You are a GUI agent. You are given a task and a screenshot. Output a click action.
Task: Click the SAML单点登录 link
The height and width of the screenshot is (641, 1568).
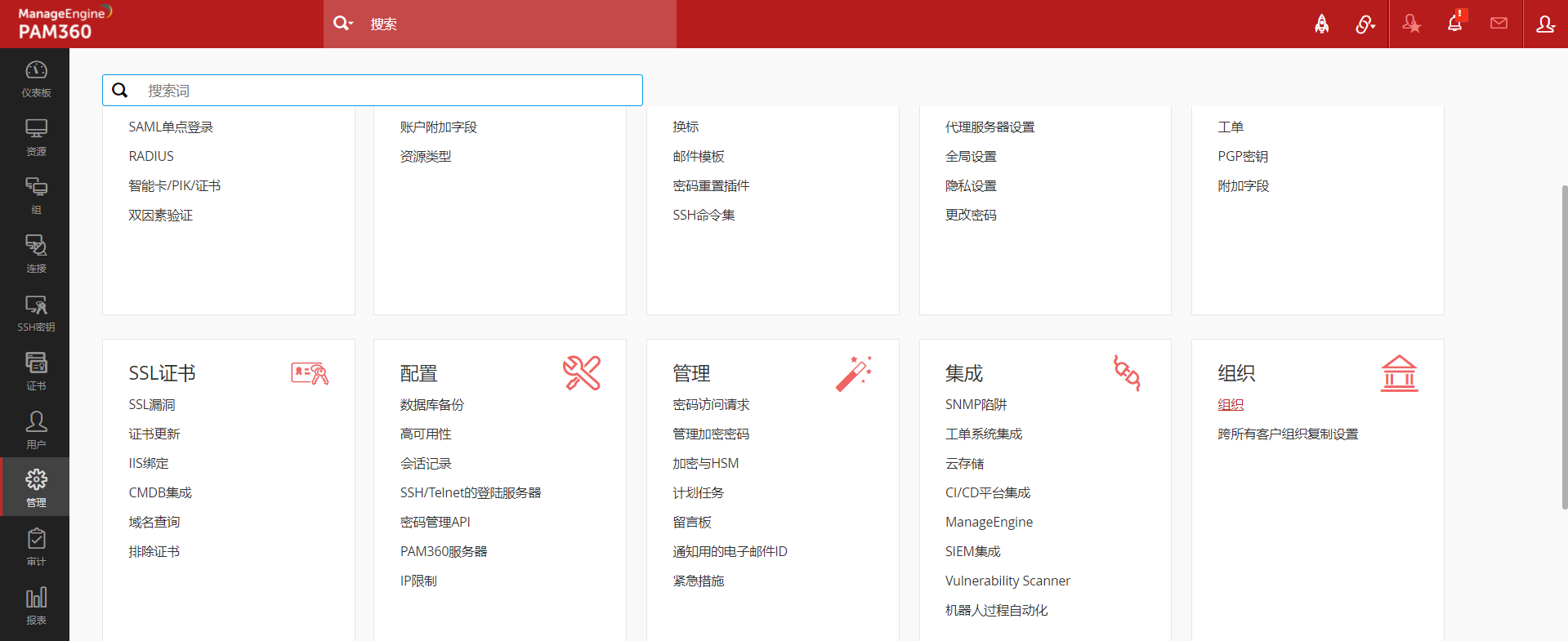171,127
